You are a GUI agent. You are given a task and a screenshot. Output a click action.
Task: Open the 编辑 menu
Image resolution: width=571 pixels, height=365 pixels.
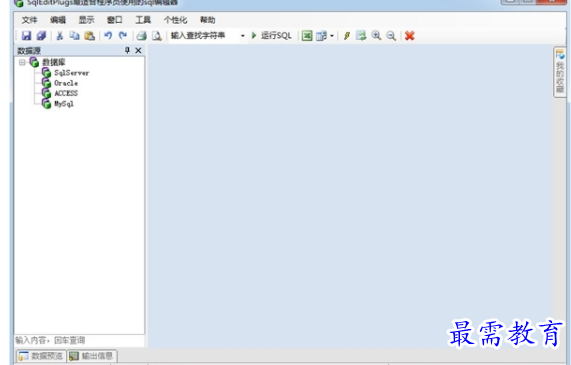click(x=58, y=20)
